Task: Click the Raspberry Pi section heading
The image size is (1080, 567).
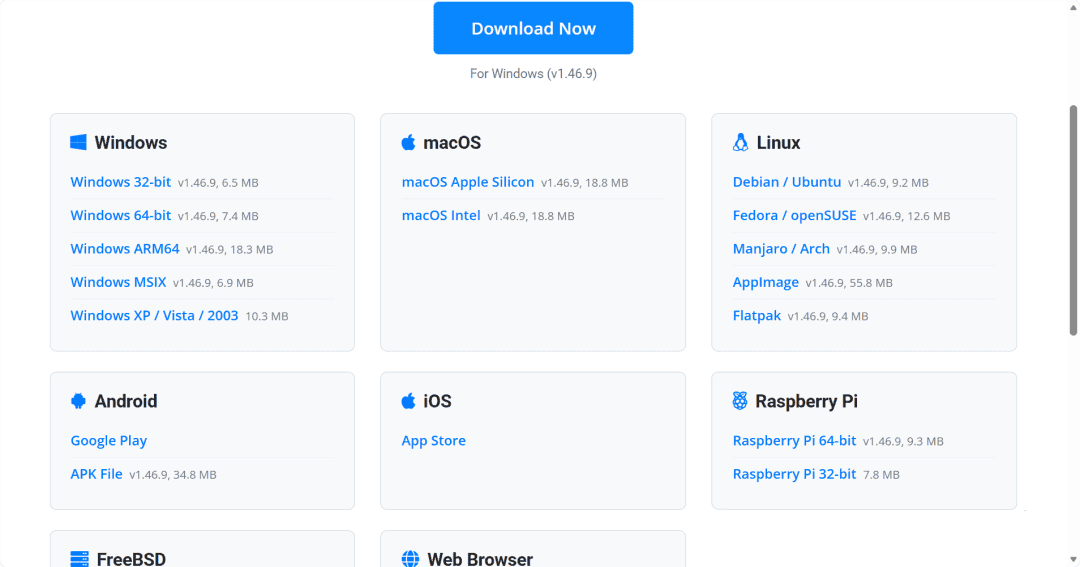Action: click(807, 401)
